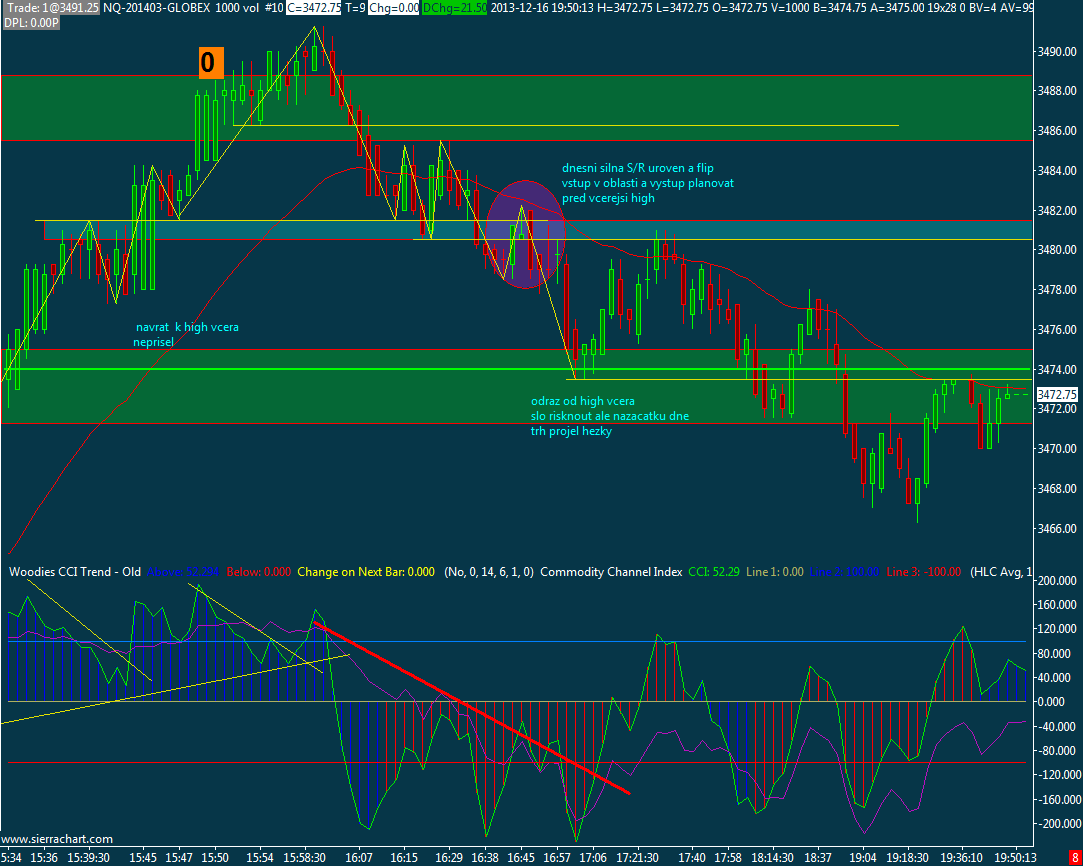Click the 19:04 time axis label
The width and height of the screenshot is (1083, 866).
tap(864, 857)
